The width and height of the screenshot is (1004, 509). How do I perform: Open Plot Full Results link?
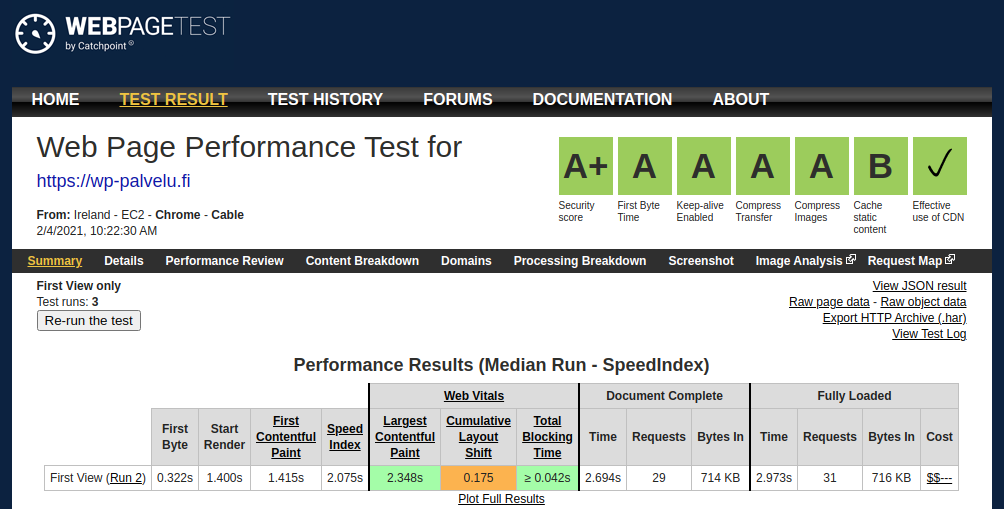(501, 499)
